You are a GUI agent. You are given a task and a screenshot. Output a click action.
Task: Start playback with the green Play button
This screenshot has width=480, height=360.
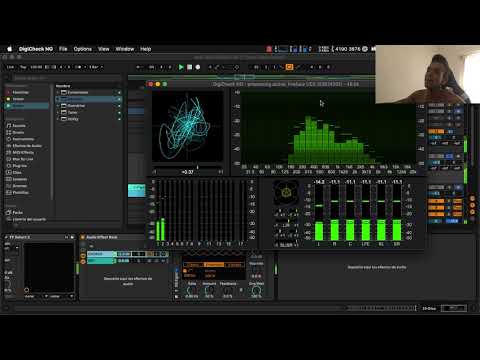181,67
